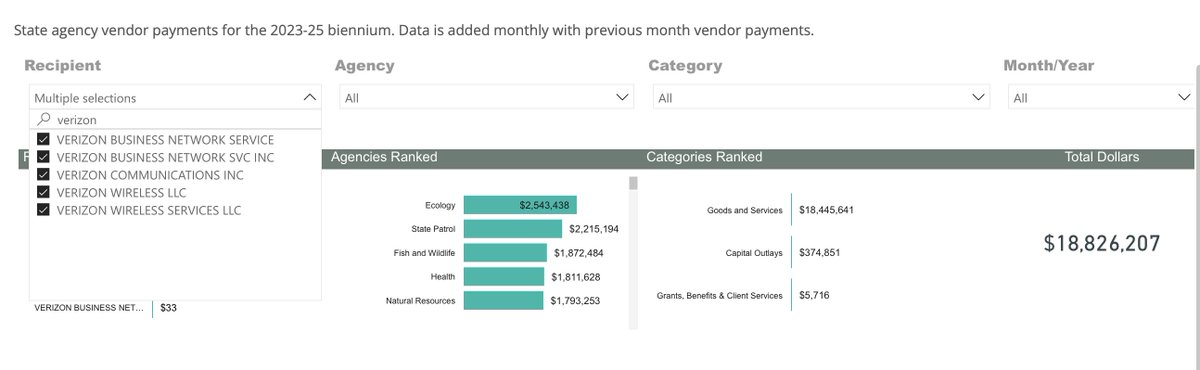Click the Total Dollars header
The height and width of the screenshot is (370, 1200).
click(x=1101, y=157)
